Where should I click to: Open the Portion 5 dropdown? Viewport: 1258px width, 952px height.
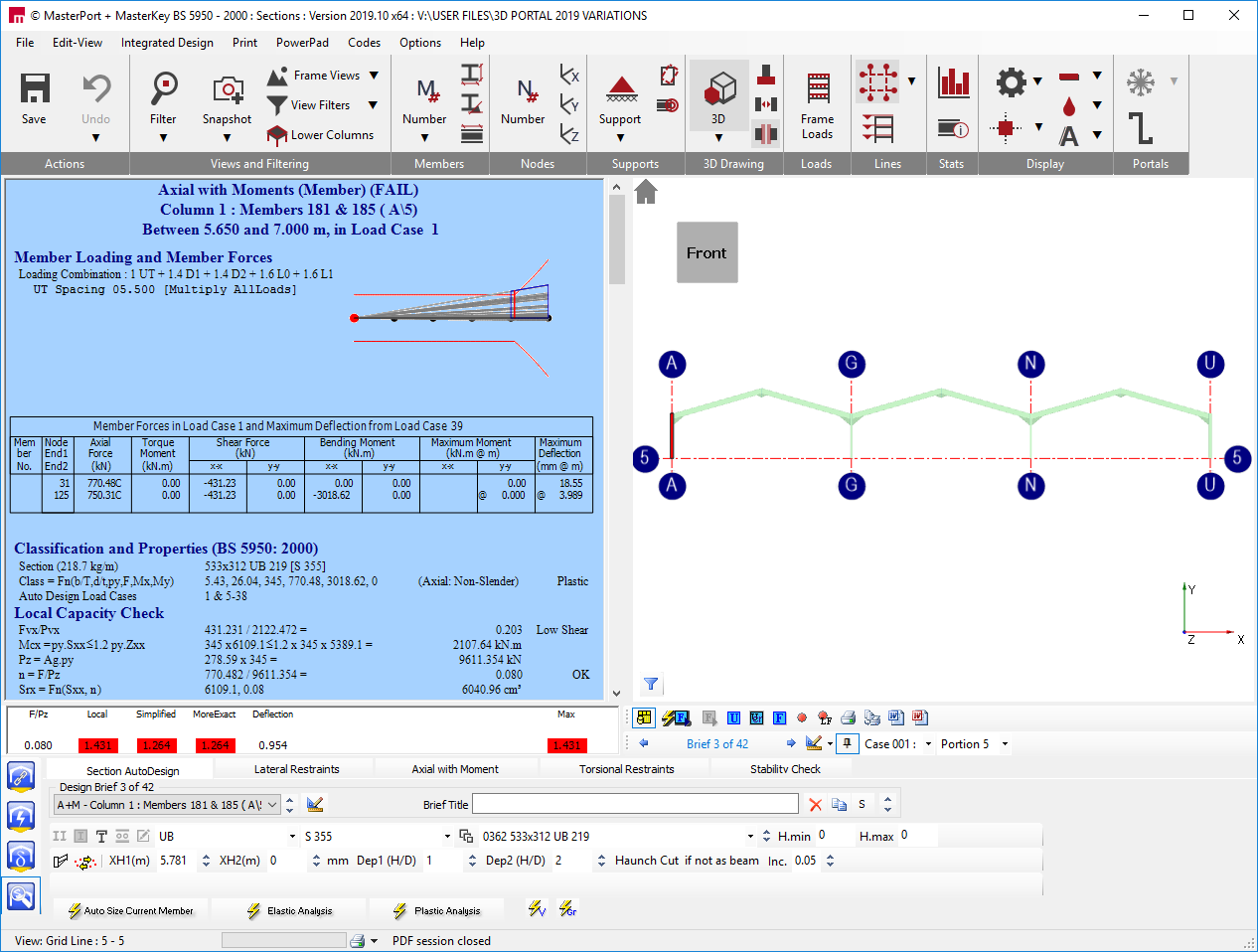1005,743
